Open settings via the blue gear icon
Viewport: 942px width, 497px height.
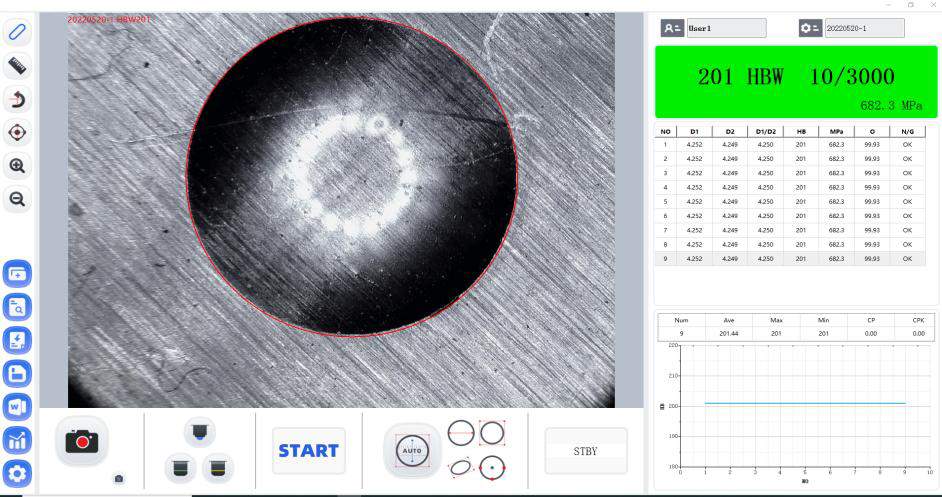coord(19,473)
